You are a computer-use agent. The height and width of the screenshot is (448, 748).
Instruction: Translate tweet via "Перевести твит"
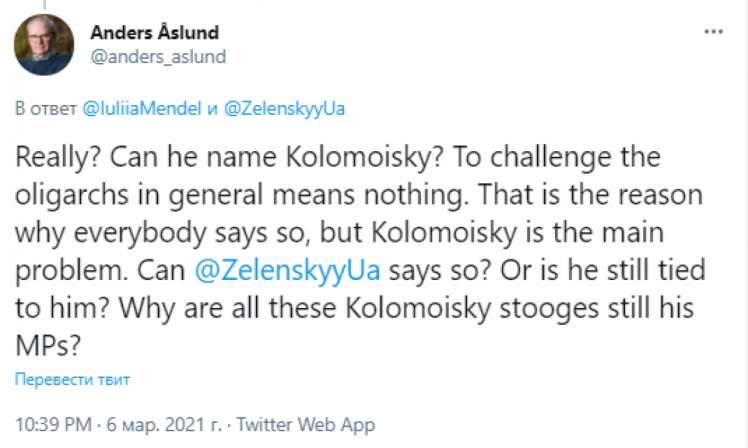(x=72, y=379)
